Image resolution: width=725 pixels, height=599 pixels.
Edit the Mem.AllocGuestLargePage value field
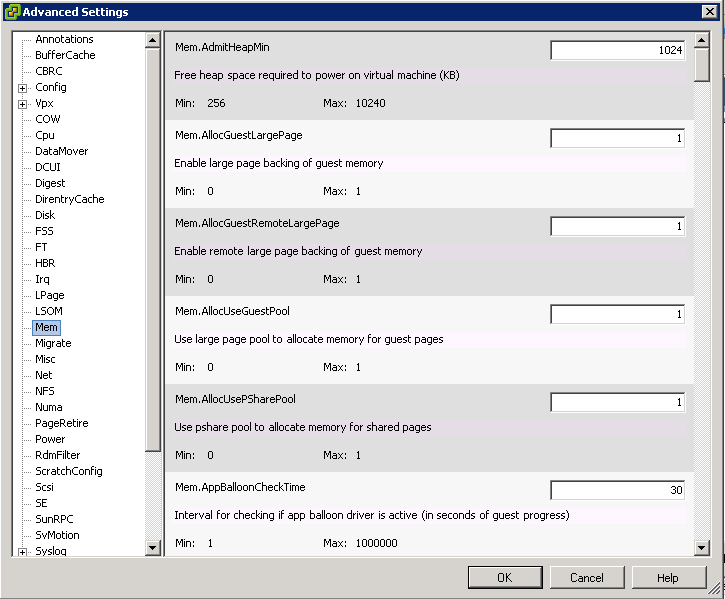click(x=617, y=138)
